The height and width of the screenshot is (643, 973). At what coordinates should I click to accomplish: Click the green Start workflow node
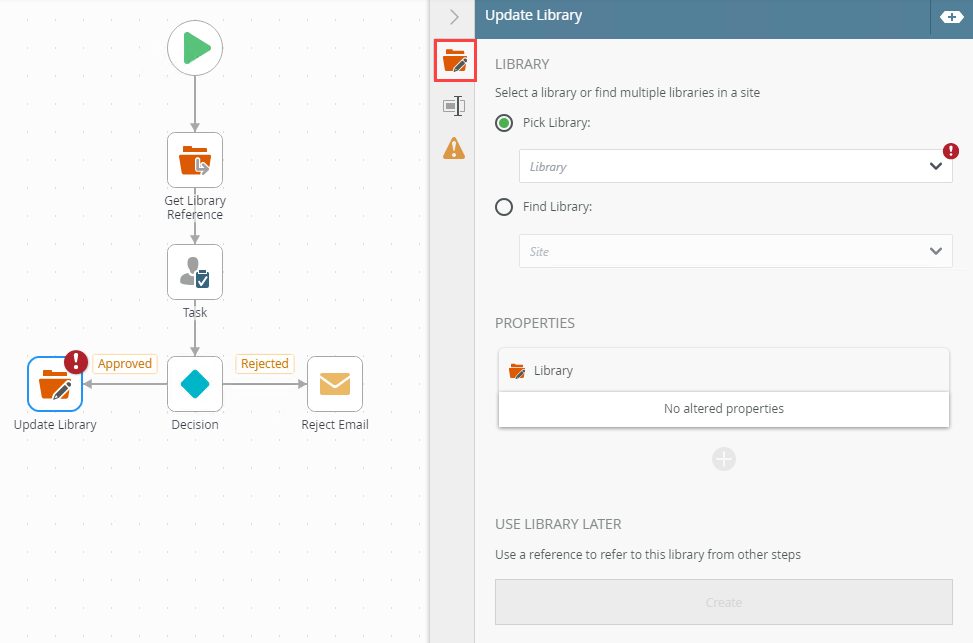pyautogui.click(x=195, y=48)
